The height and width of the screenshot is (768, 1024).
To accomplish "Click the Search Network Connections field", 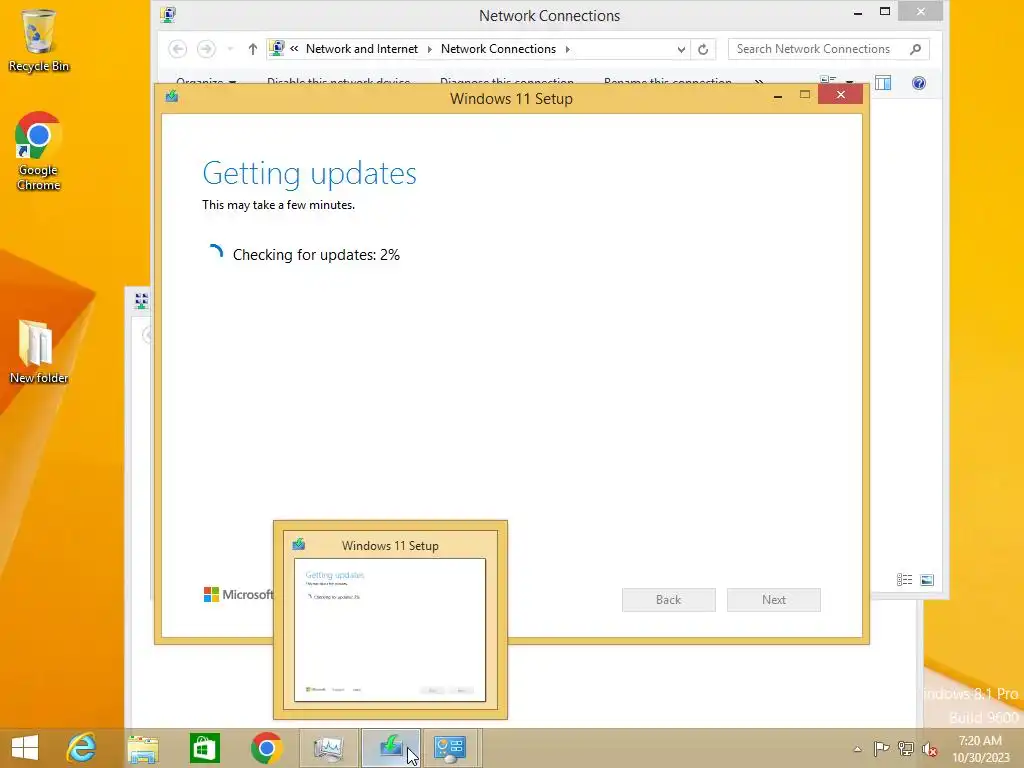I will click(828, 49).
